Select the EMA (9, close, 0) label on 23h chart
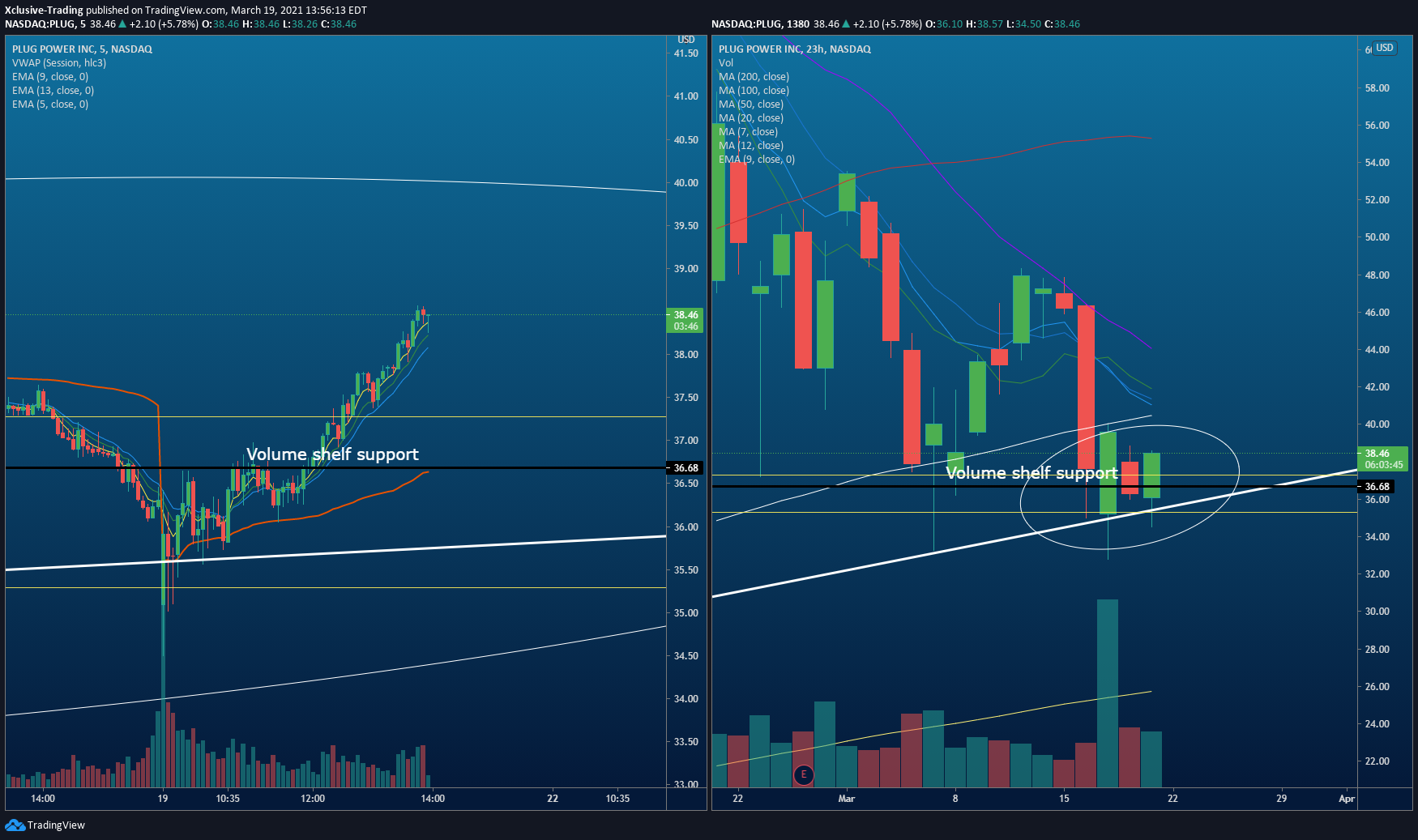 pyautogui.click(x=757, y=160)
